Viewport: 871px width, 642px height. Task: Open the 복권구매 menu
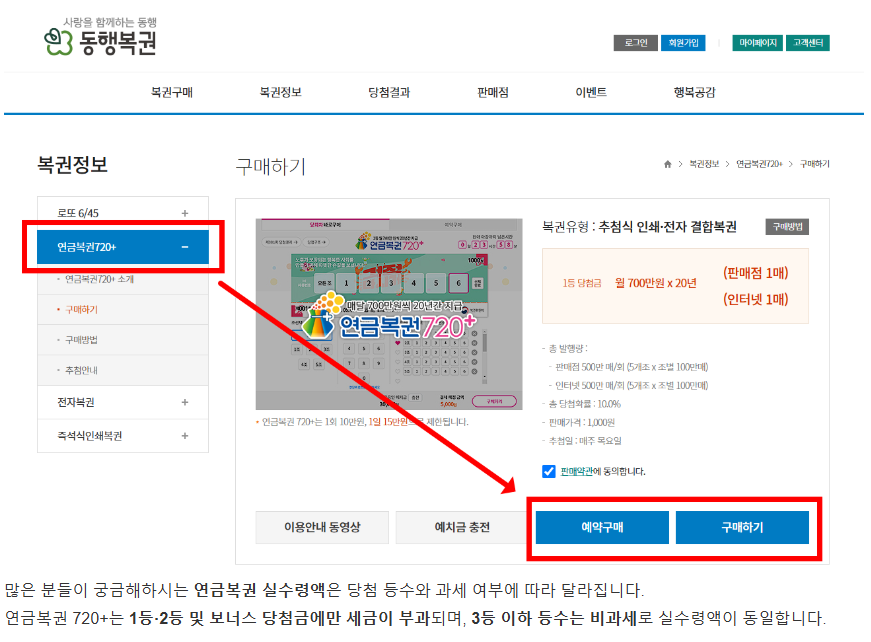172,92
